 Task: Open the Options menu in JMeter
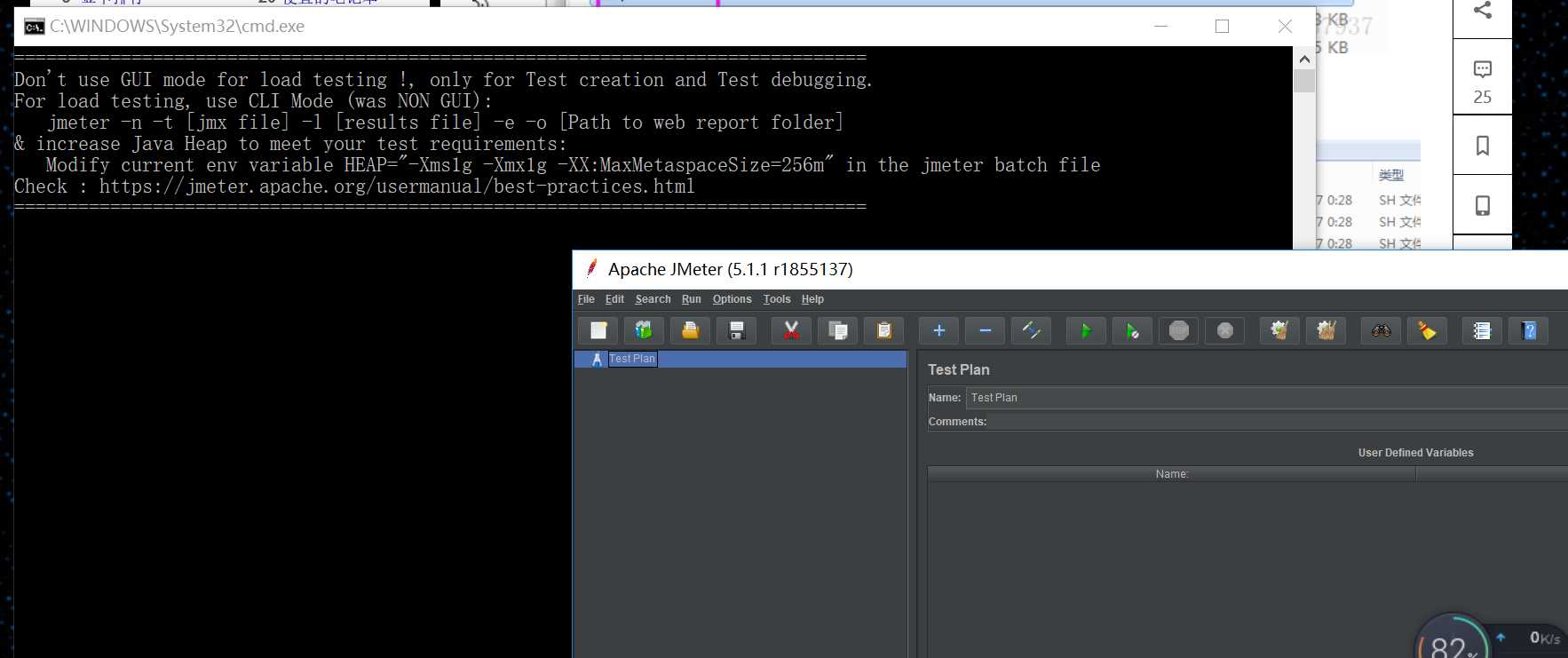[732, 299]
